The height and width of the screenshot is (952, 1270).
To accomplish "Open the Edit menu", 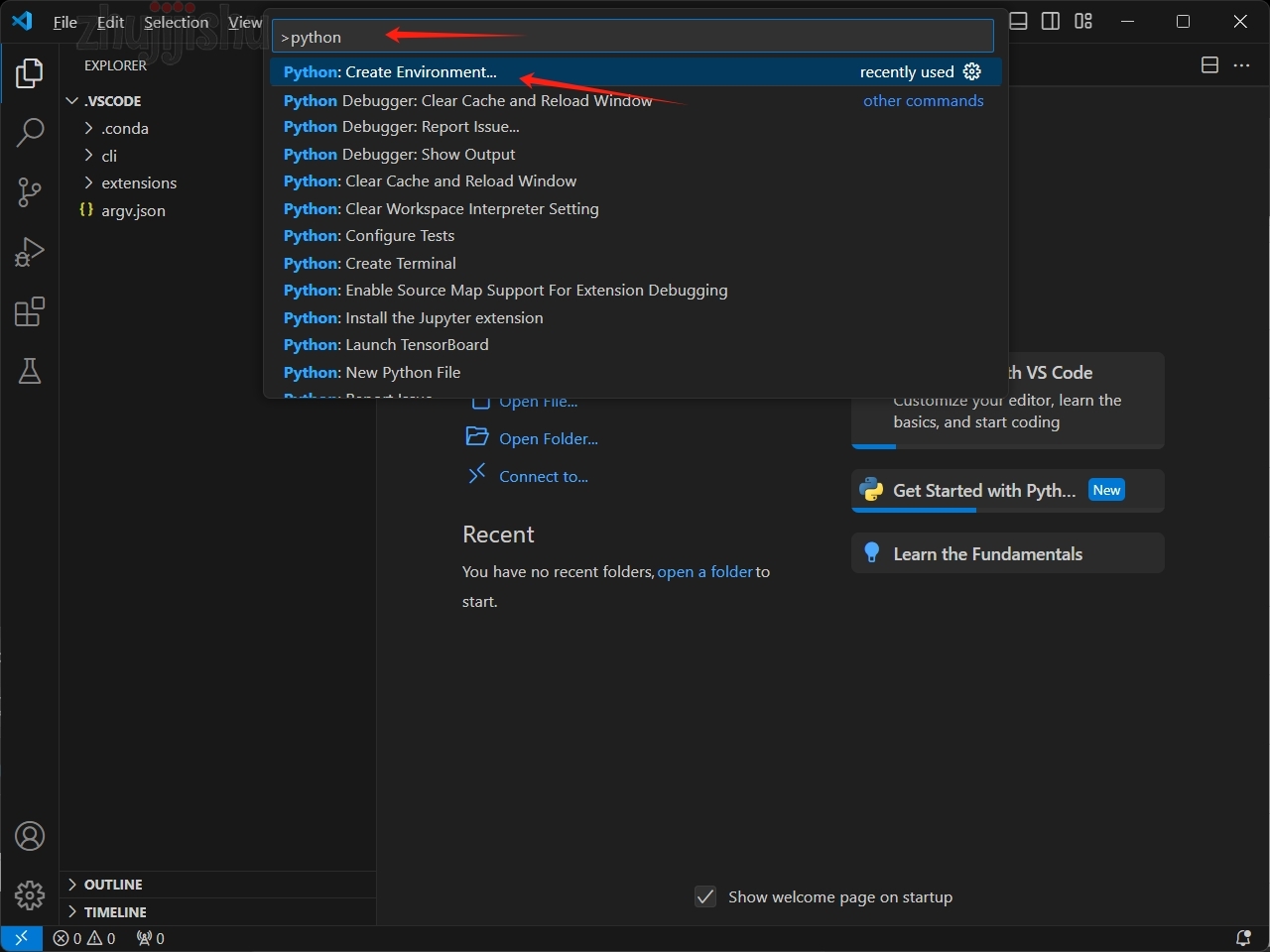I will tap(110, 22).
